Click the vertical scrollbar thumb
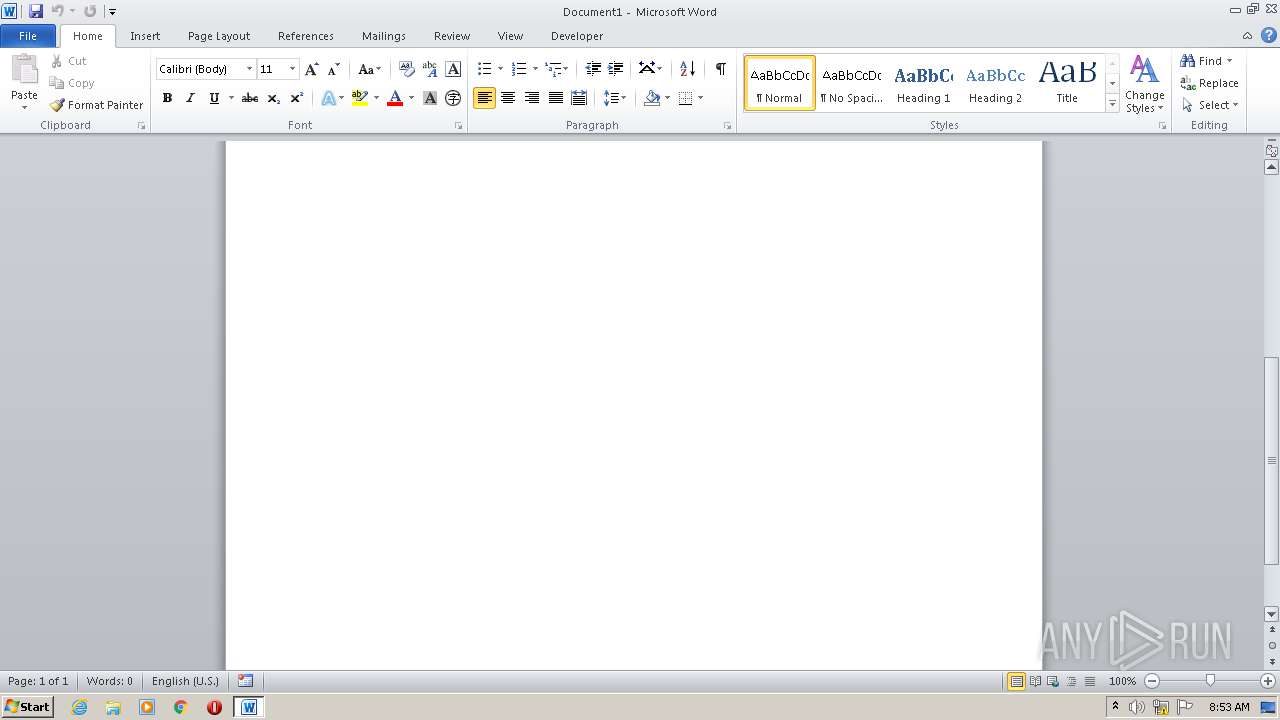 coord(1272,461)
